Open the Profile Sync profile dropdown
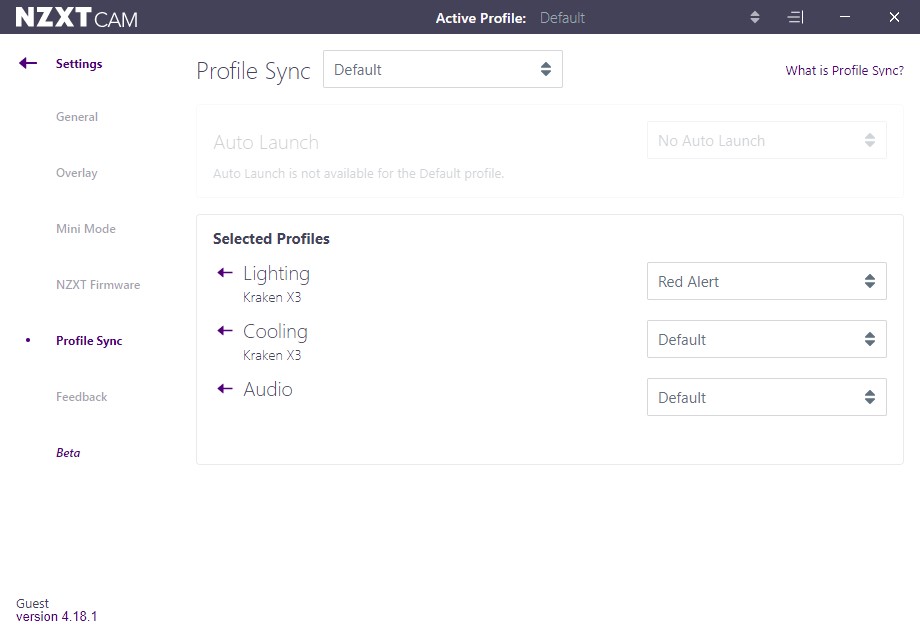Screen dimensions: 920x640 pyautogui.click(x=442, y=69)
